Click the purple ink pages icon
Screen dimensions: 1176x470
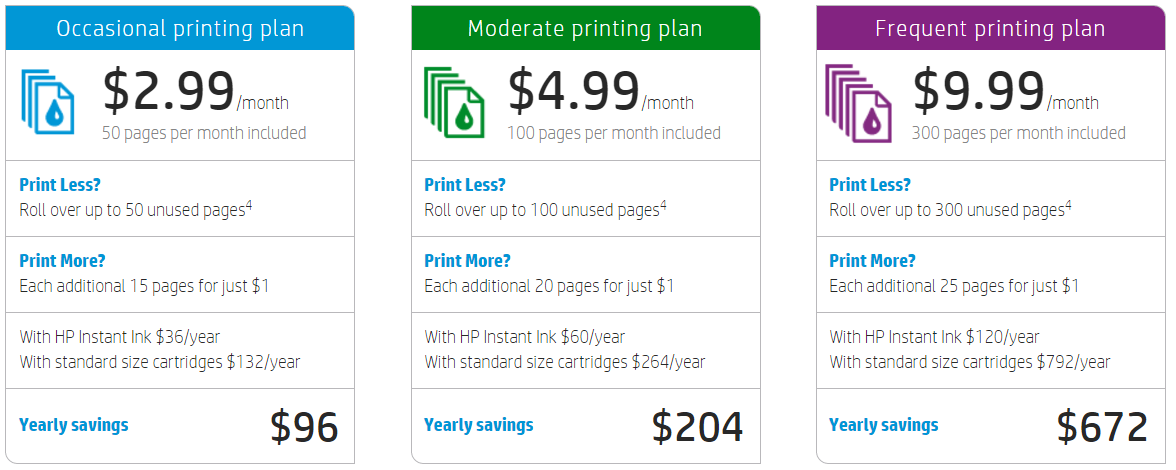click(858, 99)
